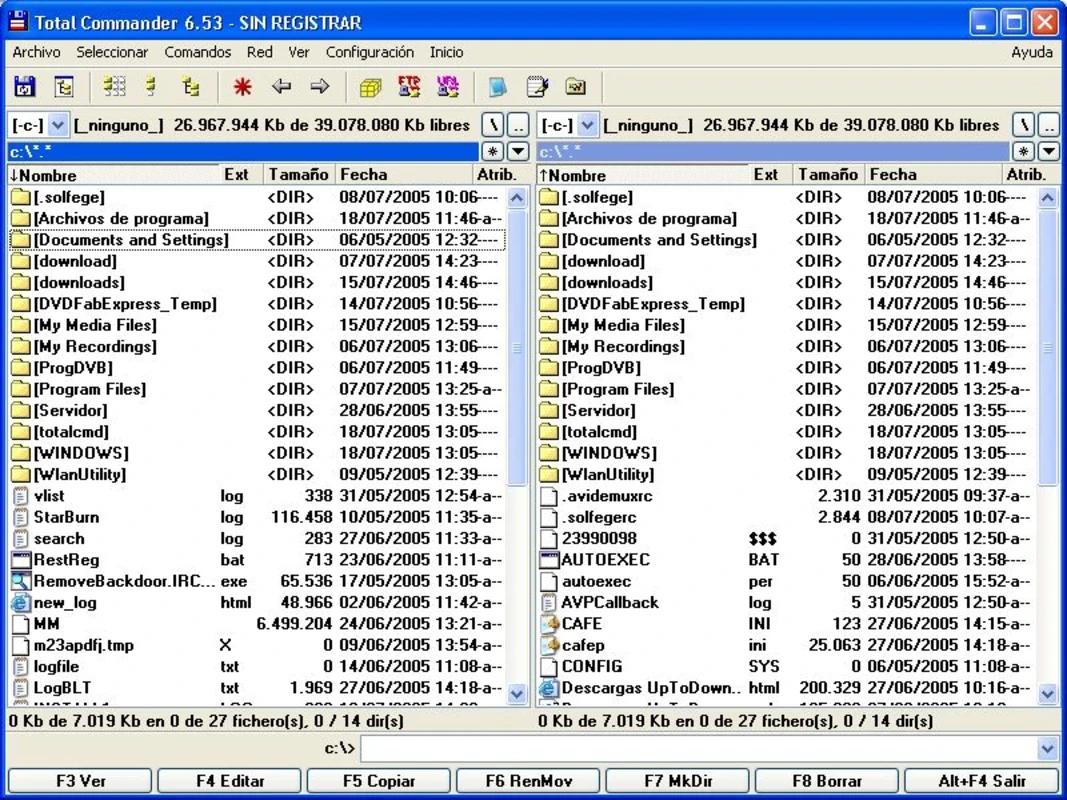Viewport: 1067px width, 800px height.
Task: Click the URL new connection toolbar icon
Action: pos(447,88)
